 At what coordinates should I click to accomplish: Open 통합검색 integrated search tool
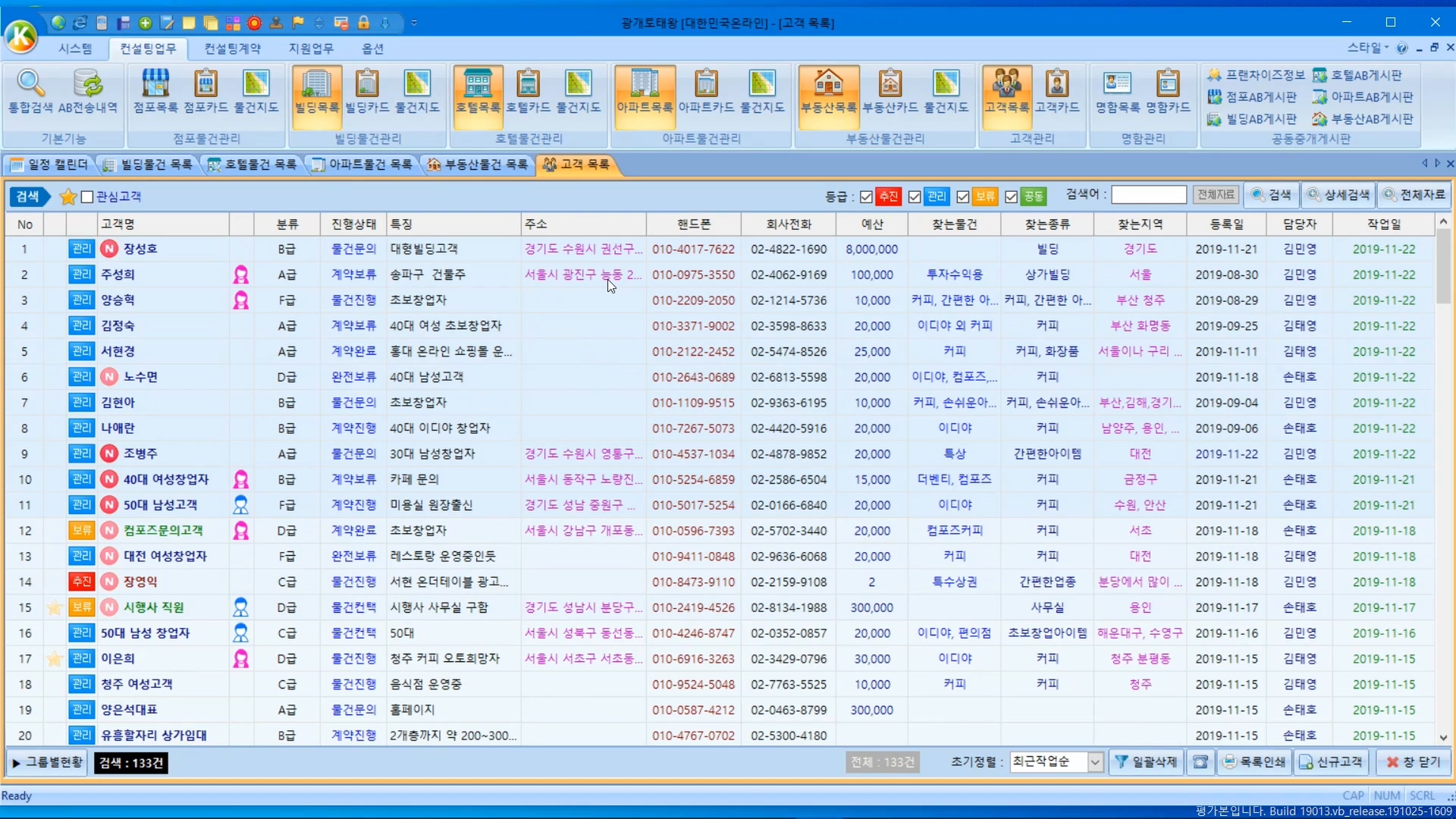[x=30, y=91]
